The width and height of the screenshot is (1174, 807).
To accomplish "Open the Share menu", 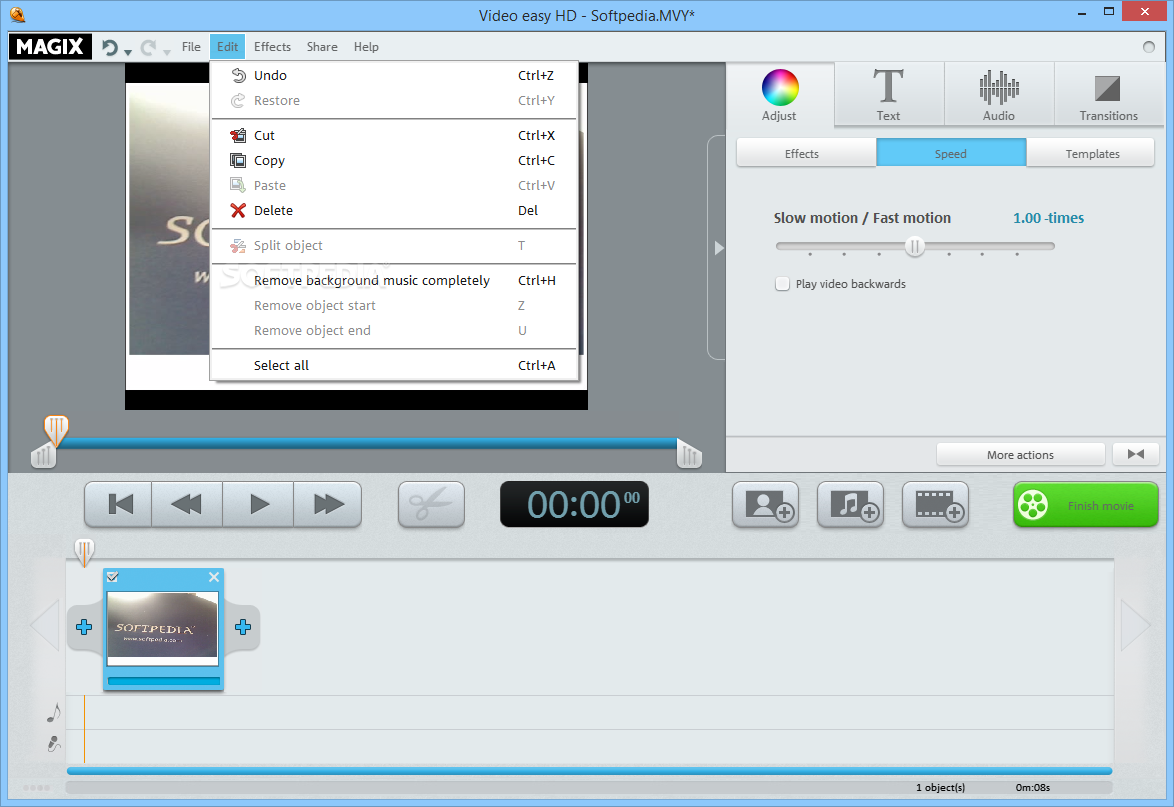I will click(322, 46).
